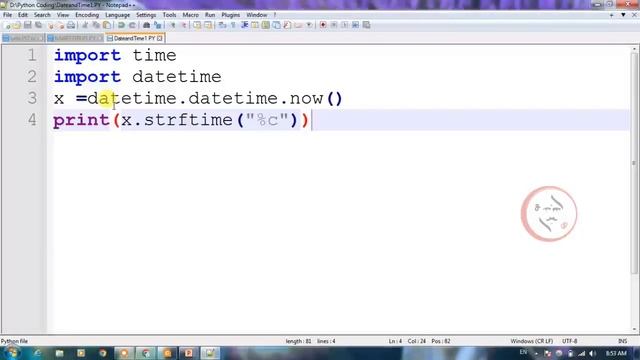This screenshot has width=640, height=360.
Task: Open the Edit menu
Action: pos(23,15)
